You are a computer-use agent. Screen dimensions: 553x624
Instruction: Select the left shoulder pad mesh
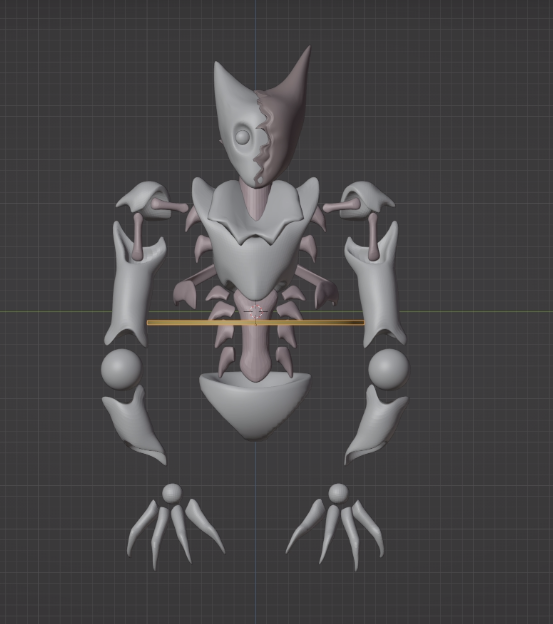(x=145, y=199)
